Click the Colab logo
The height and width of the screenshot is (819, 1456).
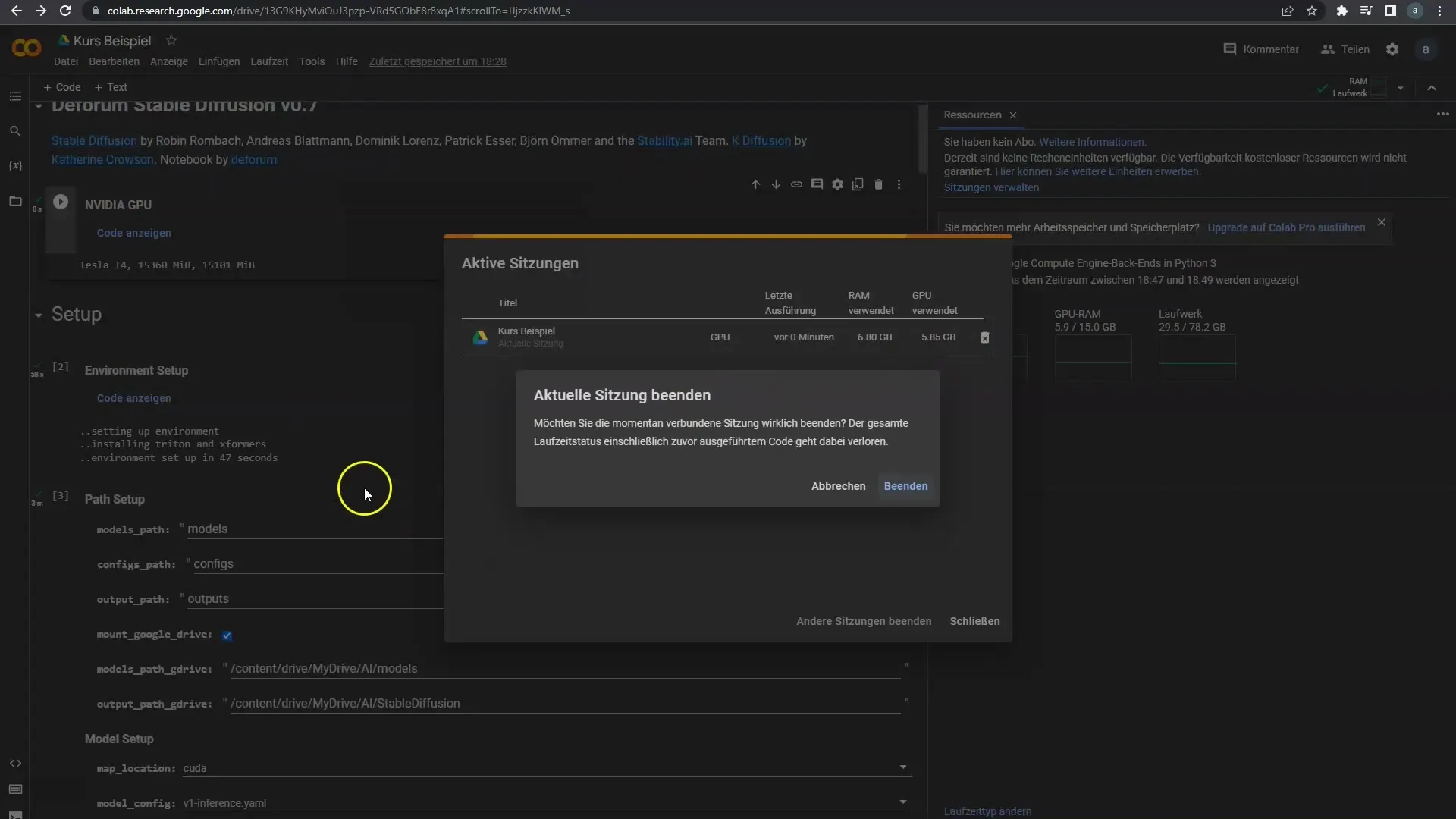pos(27,49)
